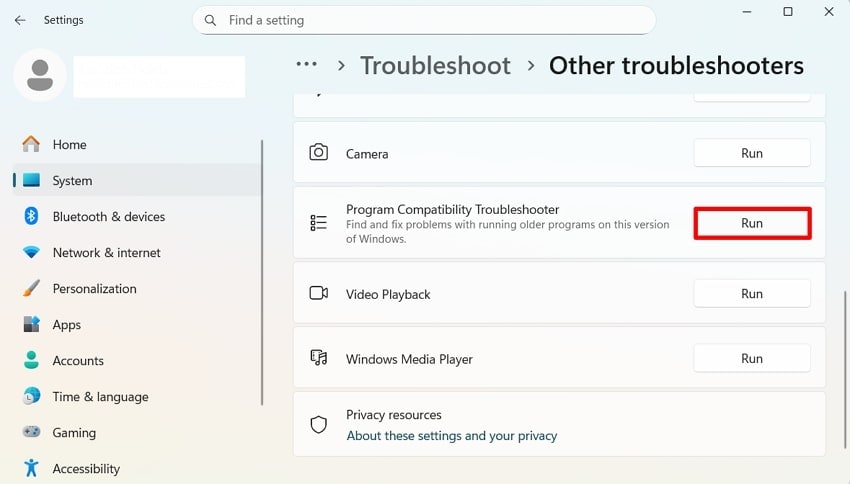Click the Find a setting search box
This screenshot has width=850, height=484.
tap(424, 21)
